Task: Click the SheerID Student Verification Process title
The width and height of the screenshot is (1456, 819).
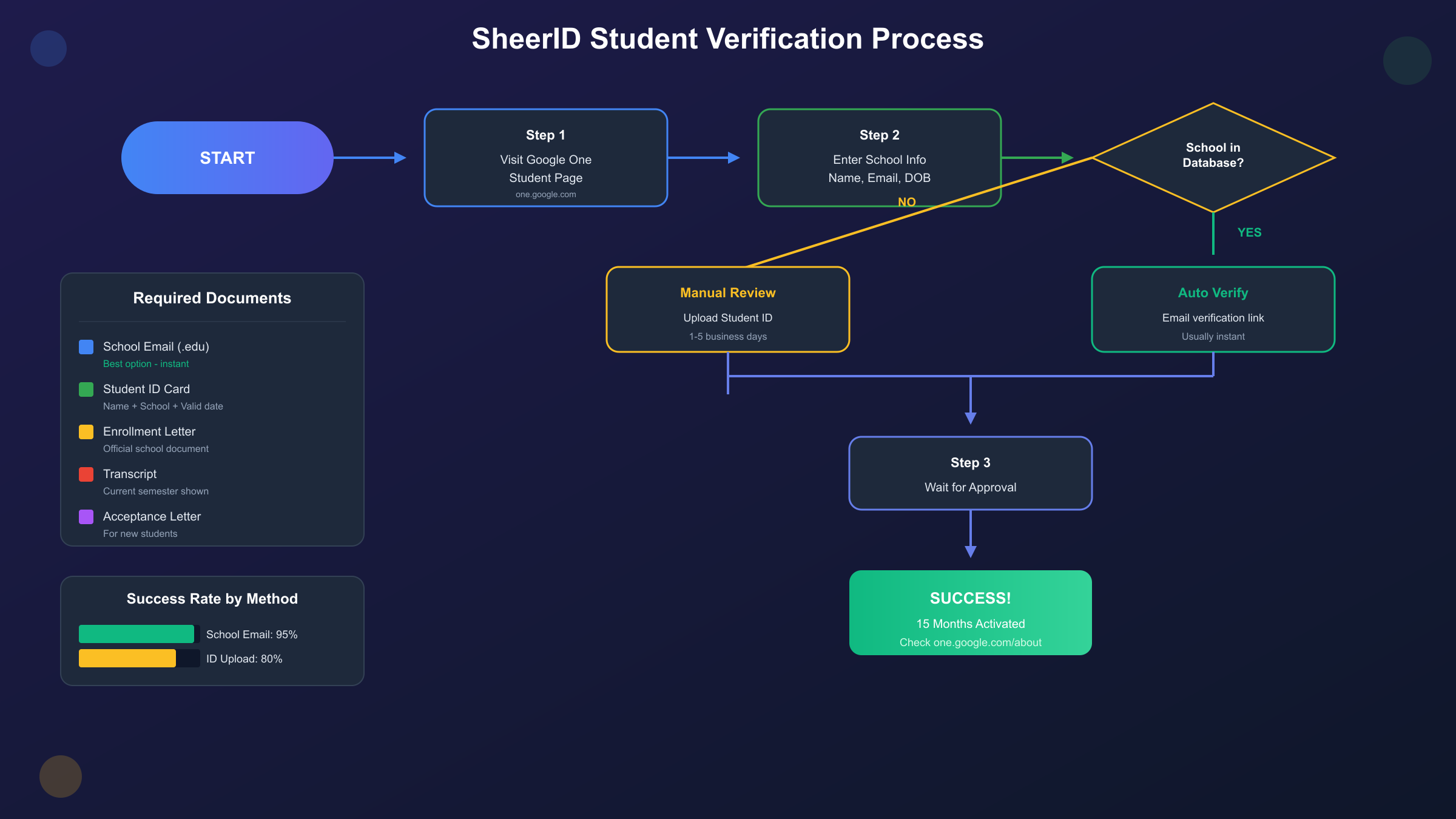Action: pyautogui.click(x=727, y=39)
